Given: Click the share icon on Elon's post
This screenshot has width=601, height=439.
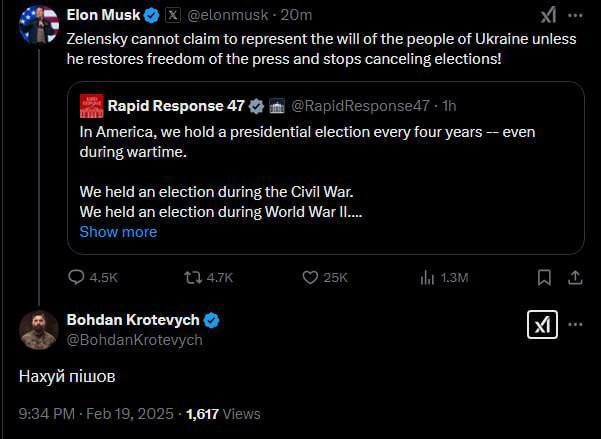Looking at the screenshot, I should pos(575,277).
